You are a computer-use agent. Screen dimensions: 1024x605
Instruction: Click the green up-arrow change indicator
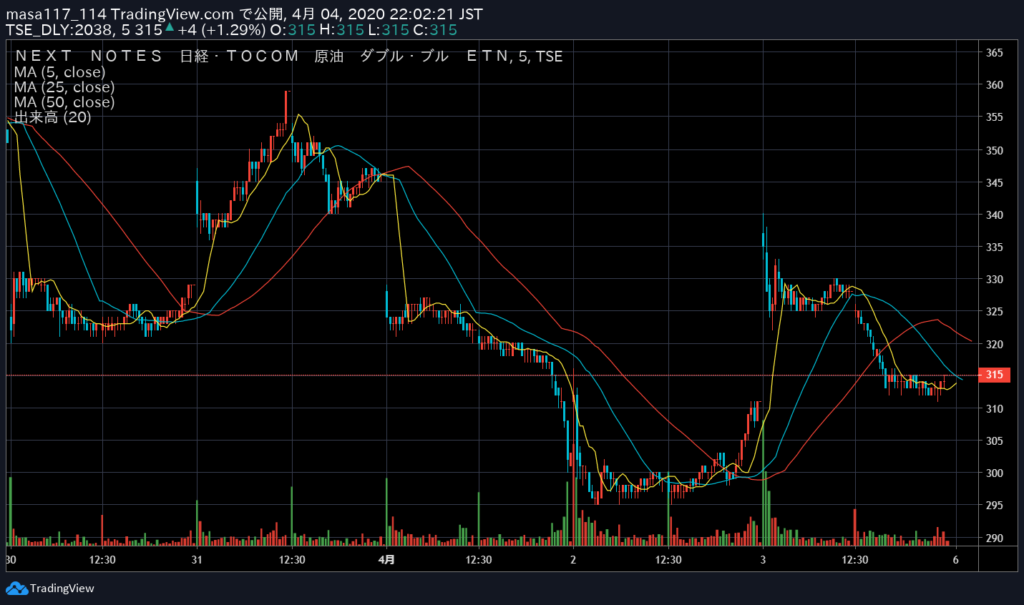pos(170,27)
